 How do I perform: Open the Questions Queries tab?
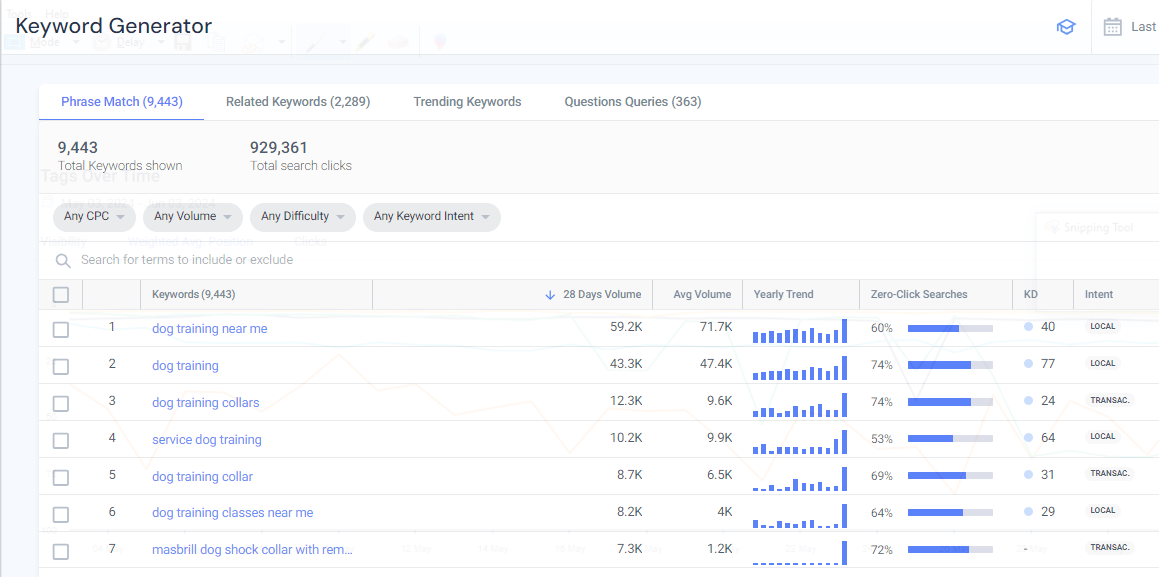[x=632, y=102]
